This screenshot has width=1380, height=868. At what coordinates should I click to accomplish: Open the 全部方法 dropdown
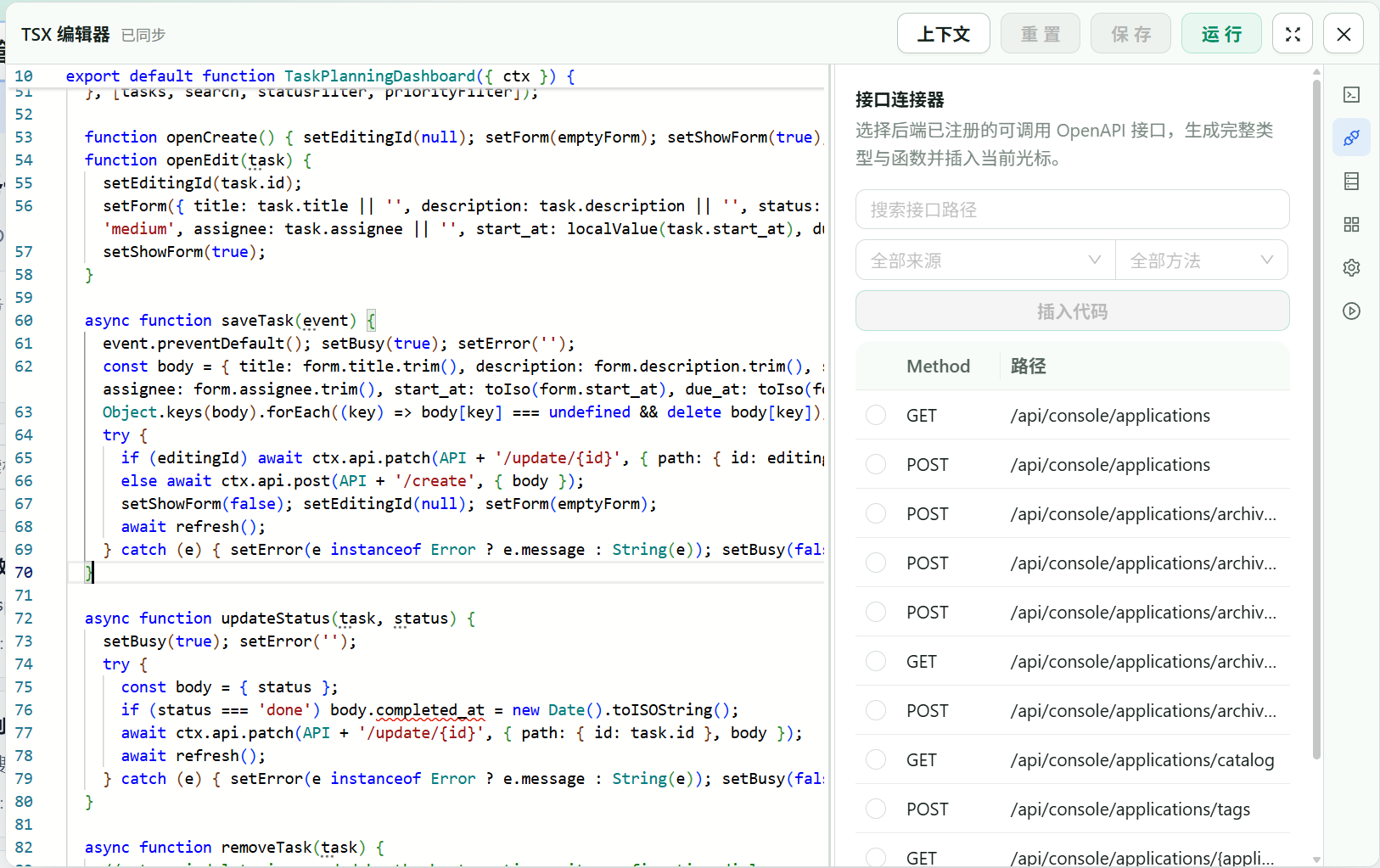[1202, 260]
